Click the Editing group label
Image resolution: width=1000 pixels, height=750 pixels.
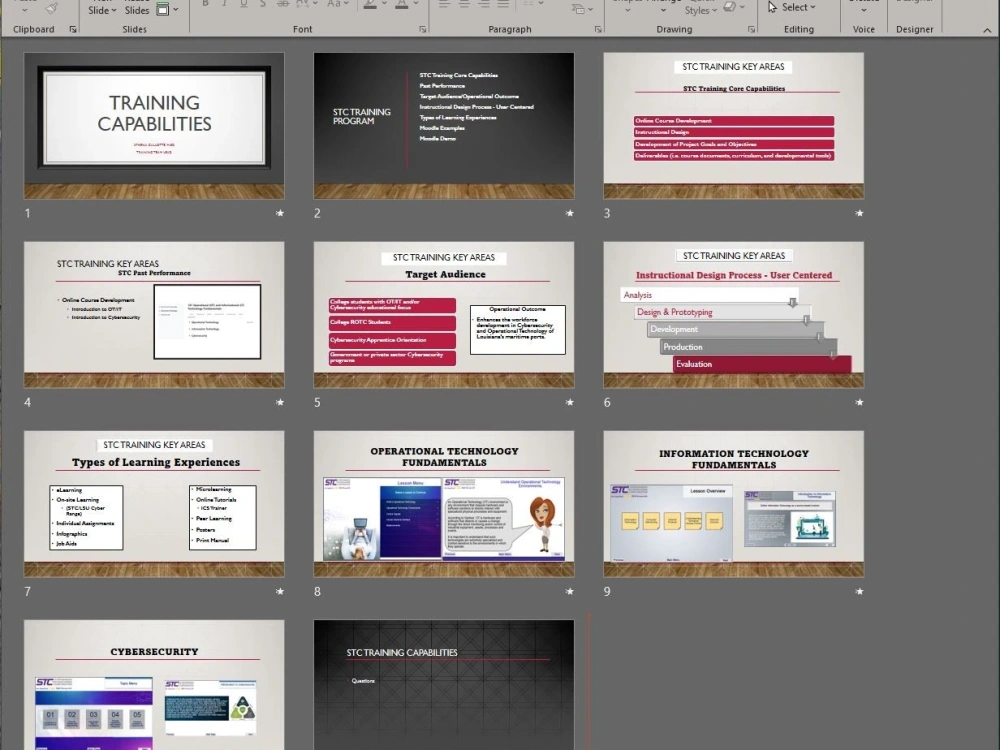(798, 29)
